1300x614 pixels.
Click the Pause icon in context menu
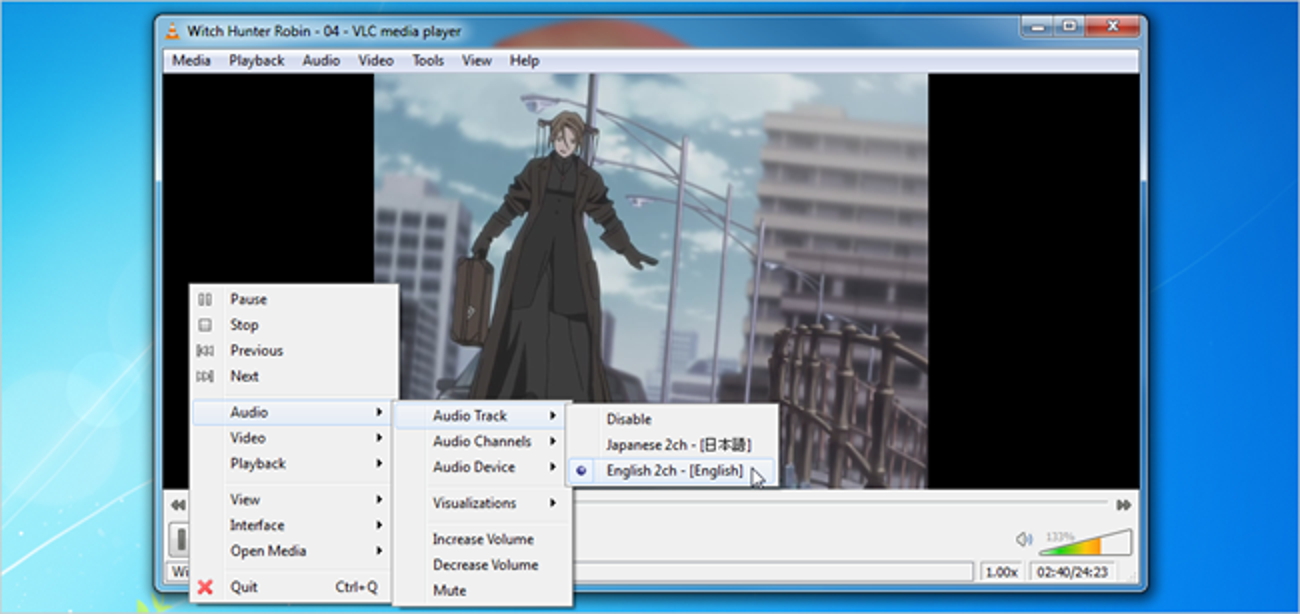click(x=205, y=299)
